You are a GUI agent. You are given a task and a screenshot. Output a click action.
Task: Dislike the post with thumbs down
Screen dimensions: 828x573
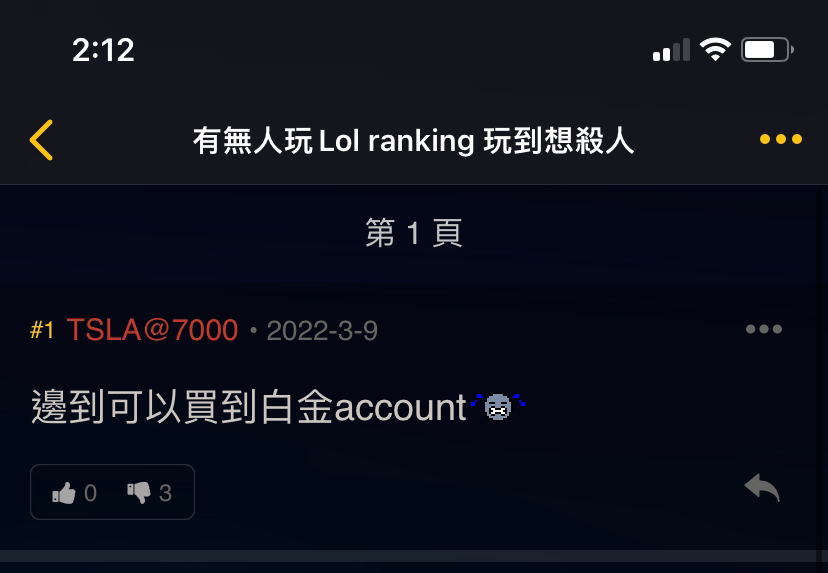(139, 493)
